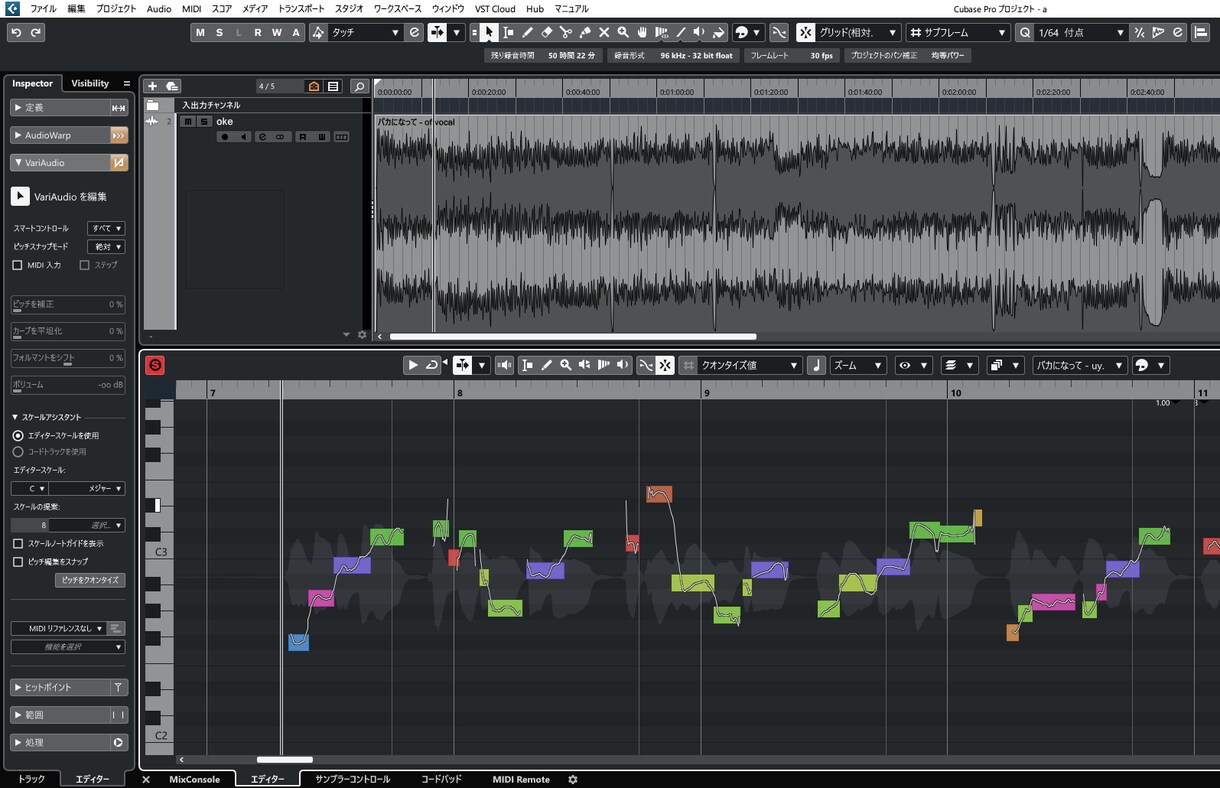Select the Draw pencil tool in the lower editor toolbar
Image resolution: width=1220 pixels, height=788 pixels.
tap(547, 365)
